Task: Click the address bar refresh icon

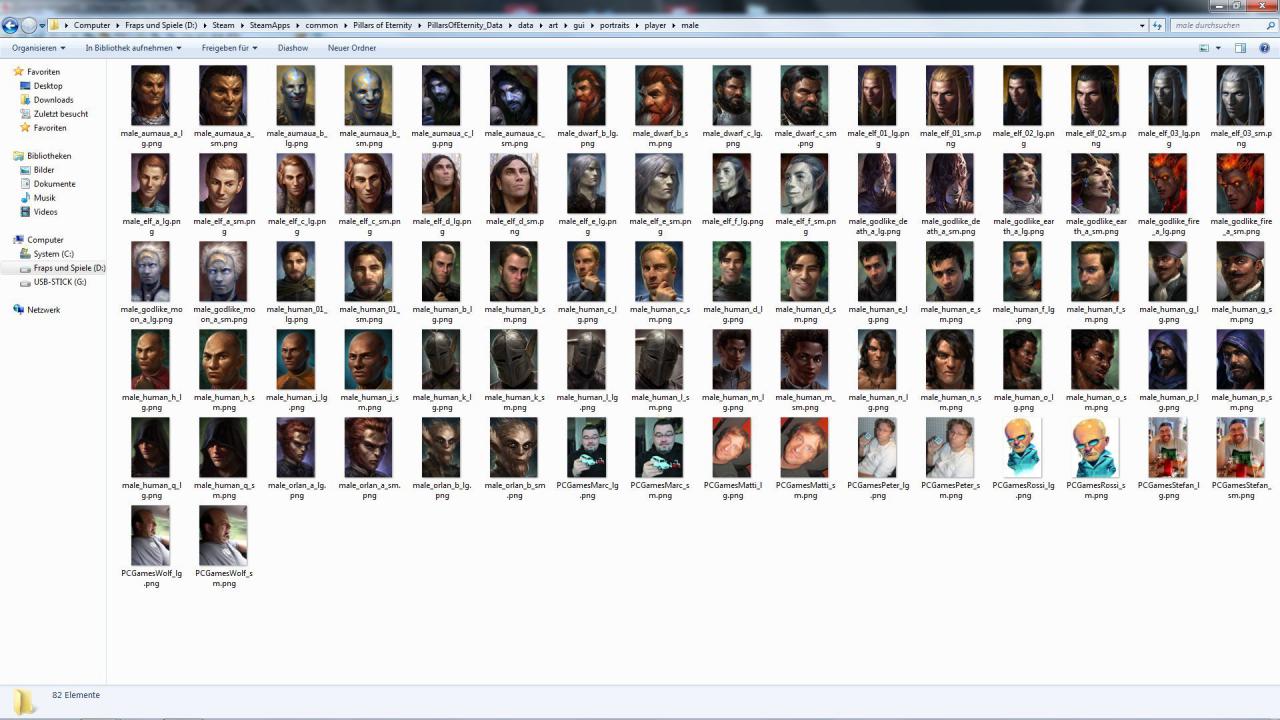Action: coord(1157,25)
